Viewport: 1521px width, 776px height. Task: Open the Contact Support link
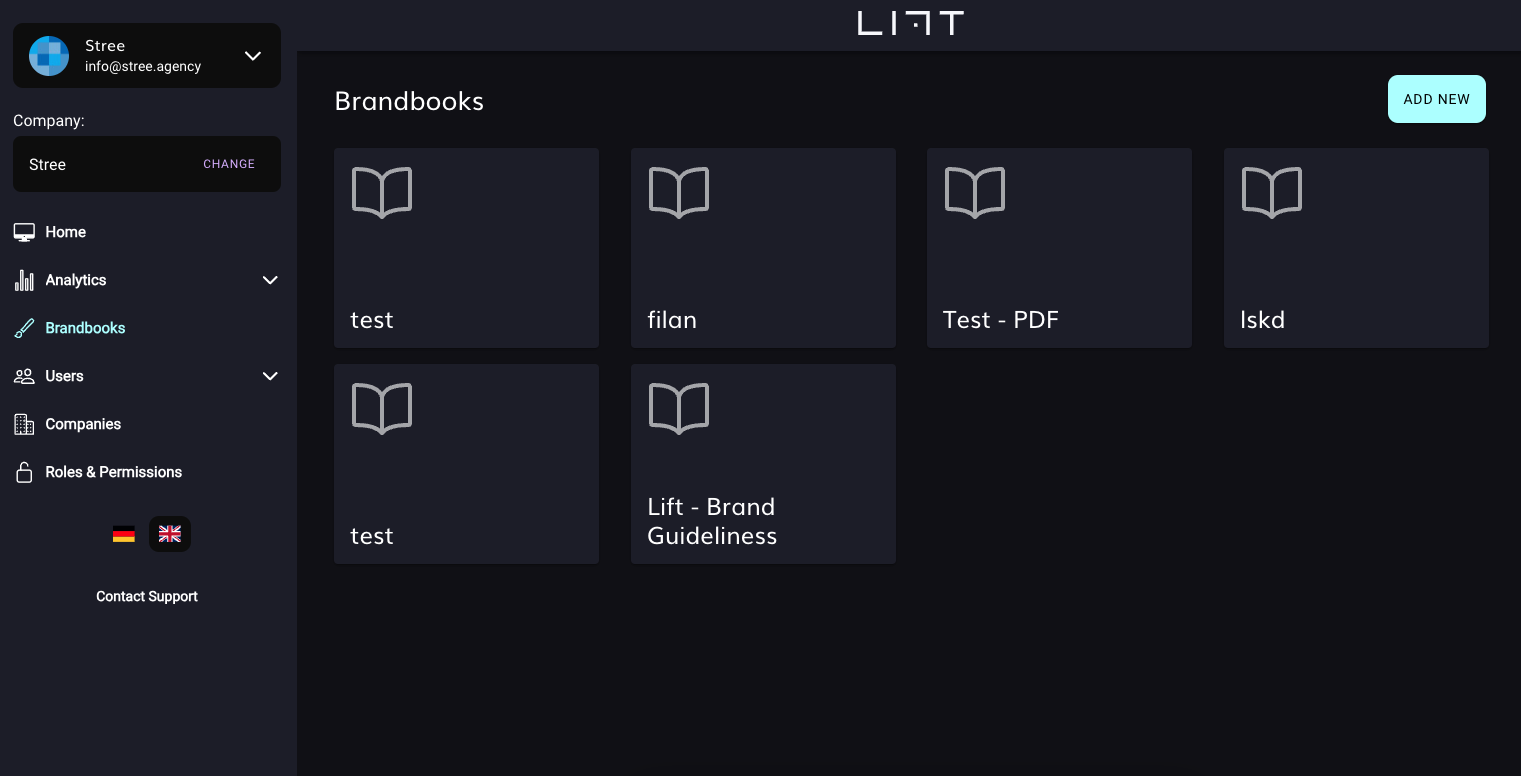pyautogui.click(x=147, y=596)
